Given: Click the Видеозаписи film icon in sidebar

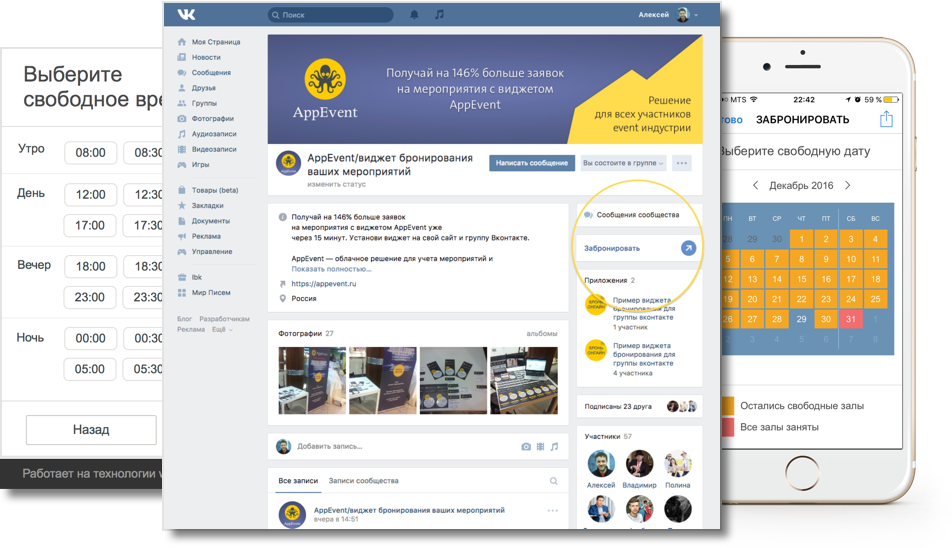Looking at the screenshot, I should point(182,149).
